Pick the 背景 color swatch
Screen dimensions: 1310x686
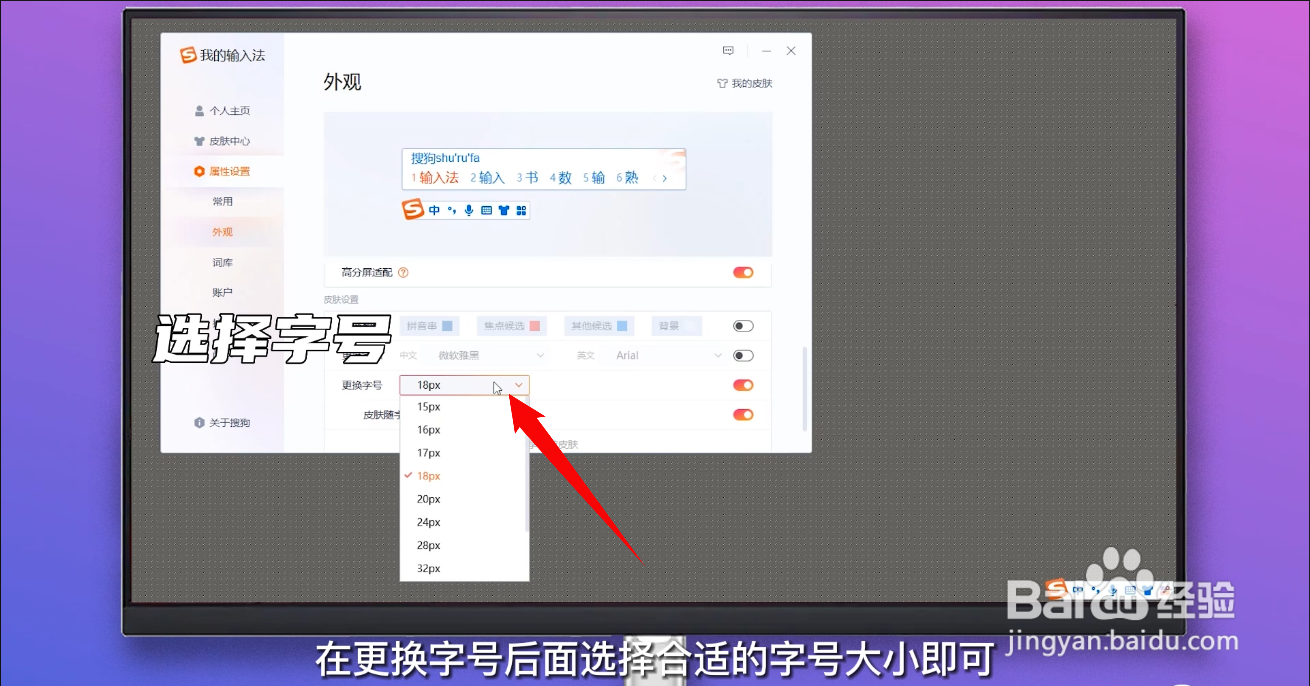[x=691, y=326]
